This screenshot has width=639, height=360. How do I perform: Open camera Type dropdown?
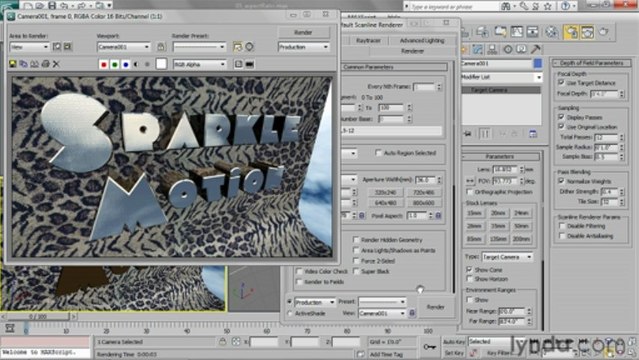[x=507, y=257]
